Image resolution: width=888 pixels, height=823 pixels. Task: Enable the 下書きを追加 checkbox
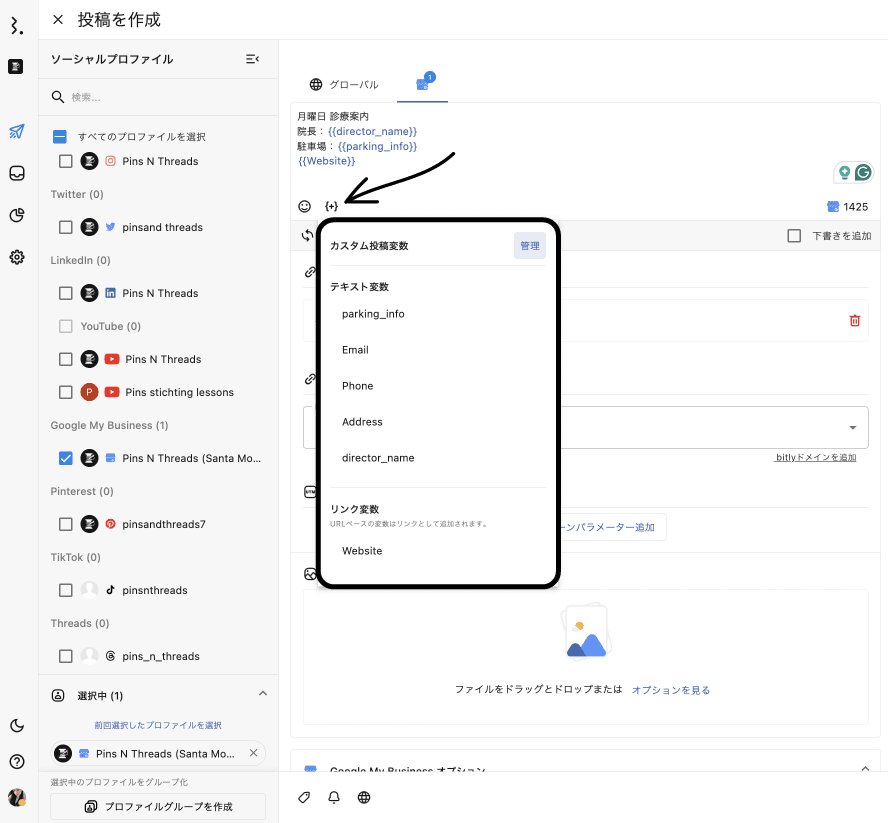tap(794, 236)
